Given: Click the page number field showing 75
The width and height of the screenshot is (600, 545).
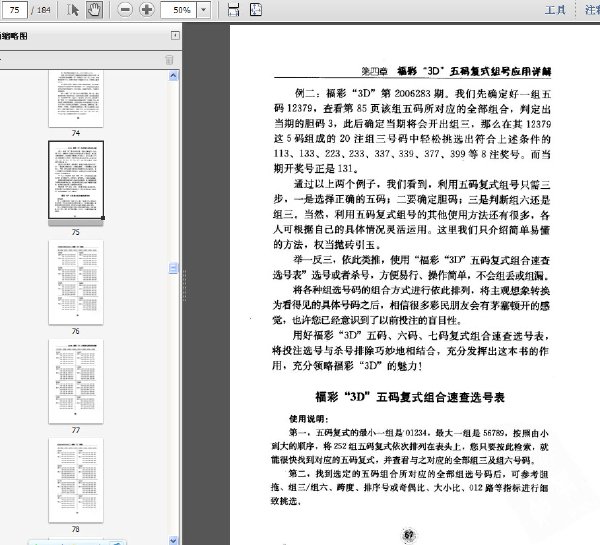Looking at the screenshot, I should coord(14,10).
